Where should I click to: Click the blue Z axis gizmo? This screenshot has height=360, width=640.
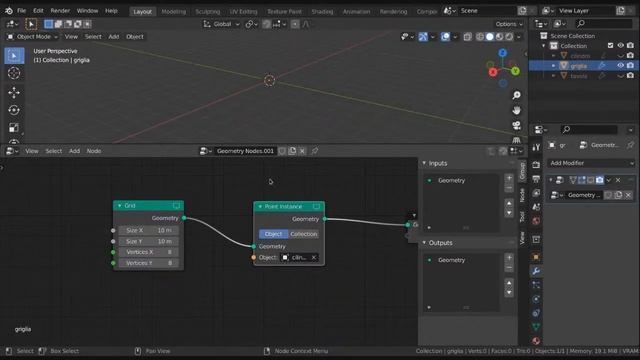(x=502, y=53)
